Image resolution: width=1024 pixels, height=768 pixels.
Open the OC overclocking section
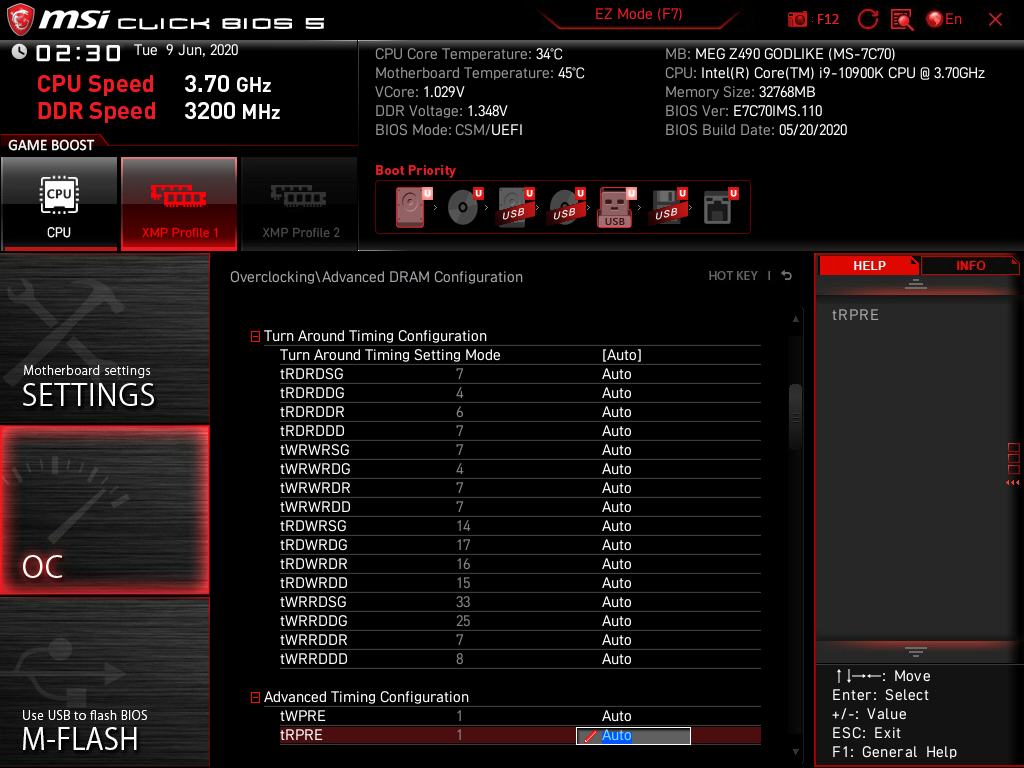(104, 511)
